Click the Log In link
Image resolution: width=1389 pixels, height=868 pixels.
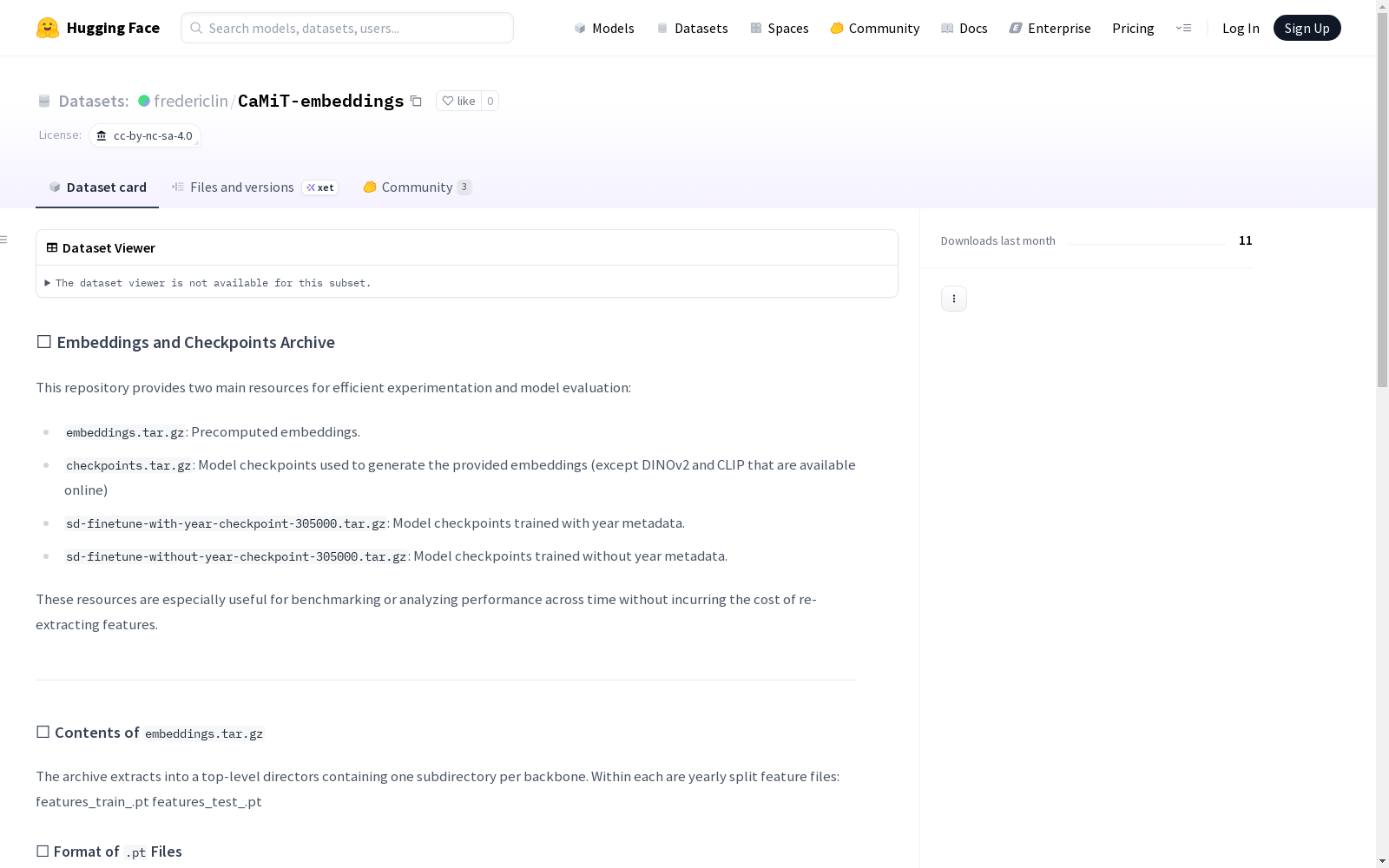pyautogui.click(x=1241, y=28)
